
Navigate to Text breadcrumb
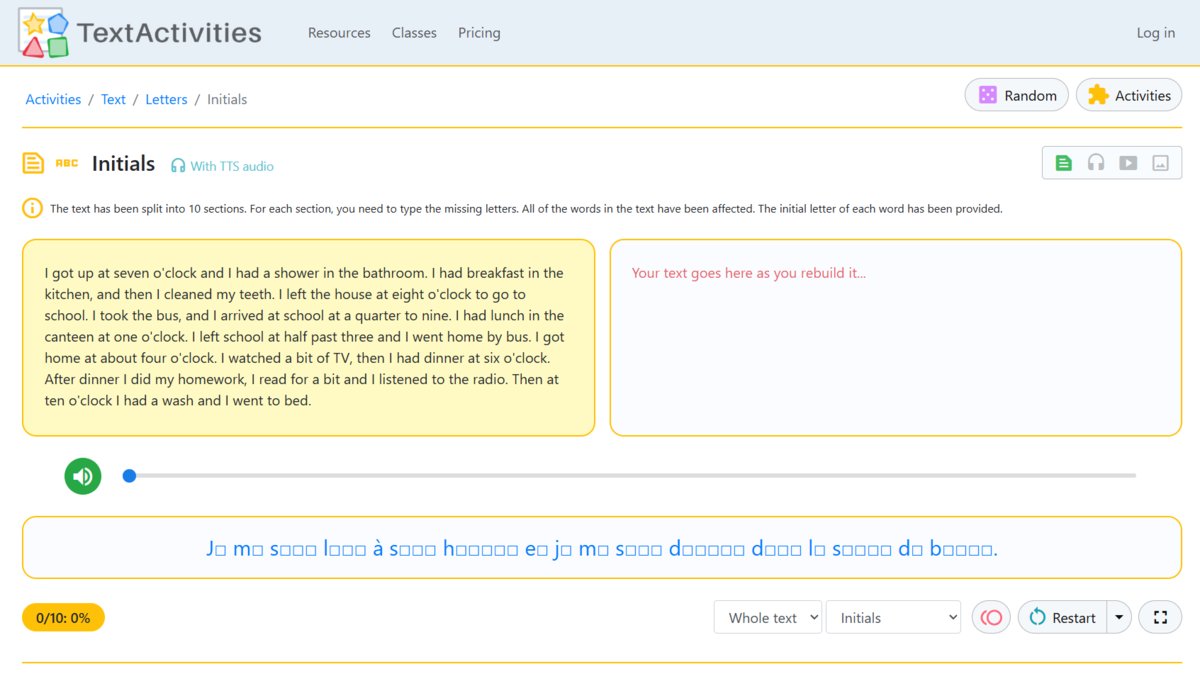pos(114,99)
